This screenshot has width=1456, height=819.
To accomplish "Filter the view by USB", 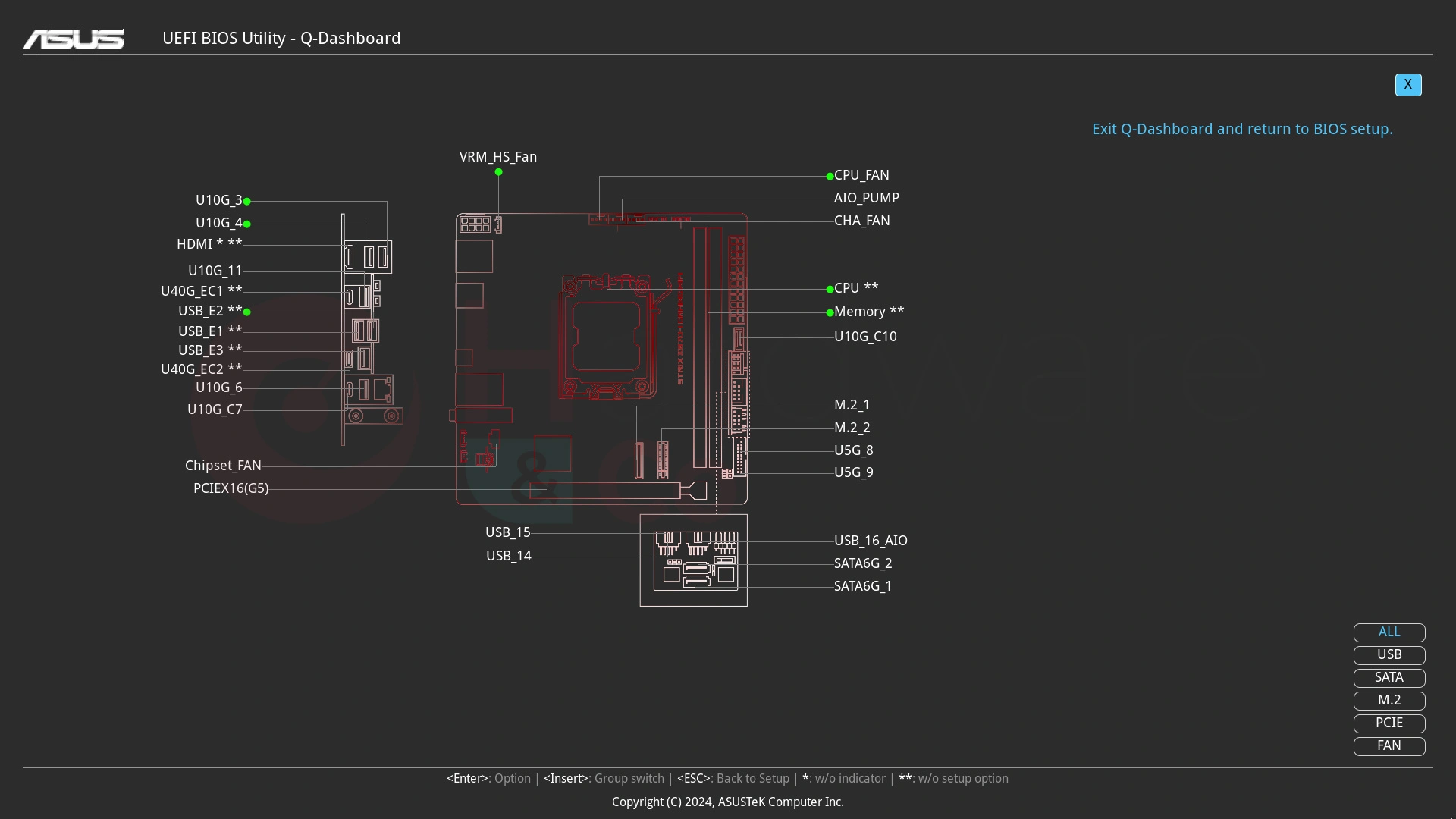I will (1389, 655).
